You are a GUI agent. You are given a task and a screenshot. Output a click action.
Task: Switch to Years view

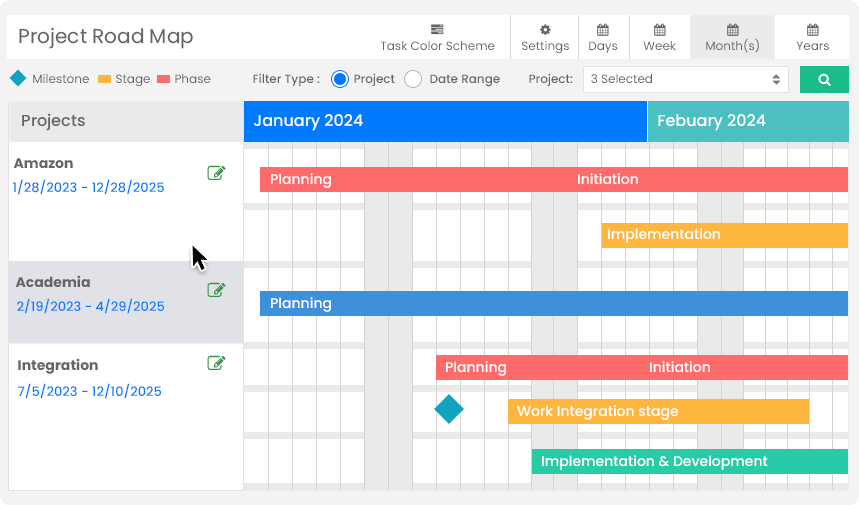[812, 30]
